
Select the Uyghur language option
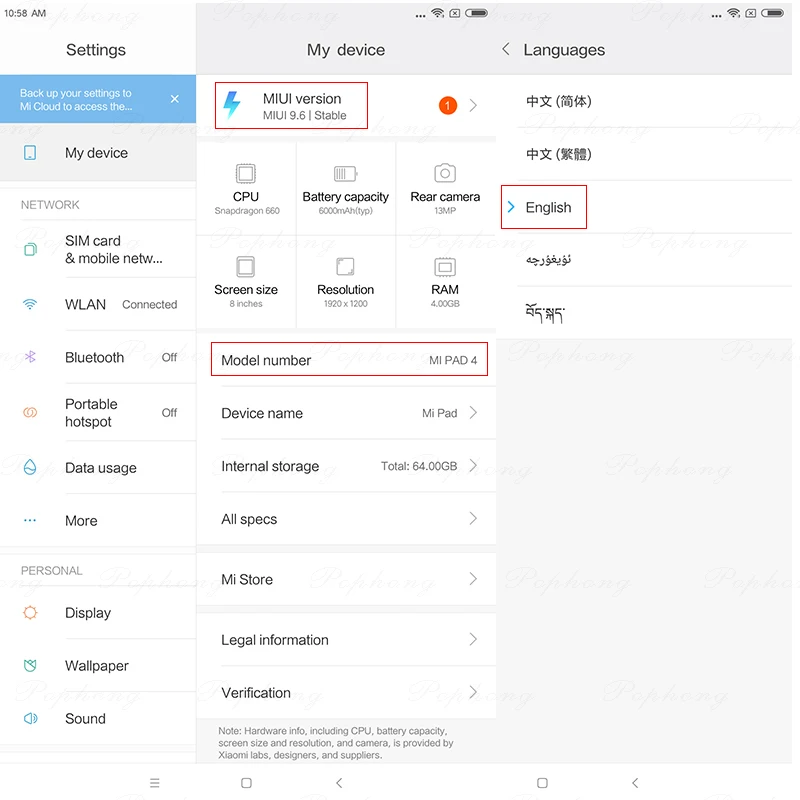point(644,260)
